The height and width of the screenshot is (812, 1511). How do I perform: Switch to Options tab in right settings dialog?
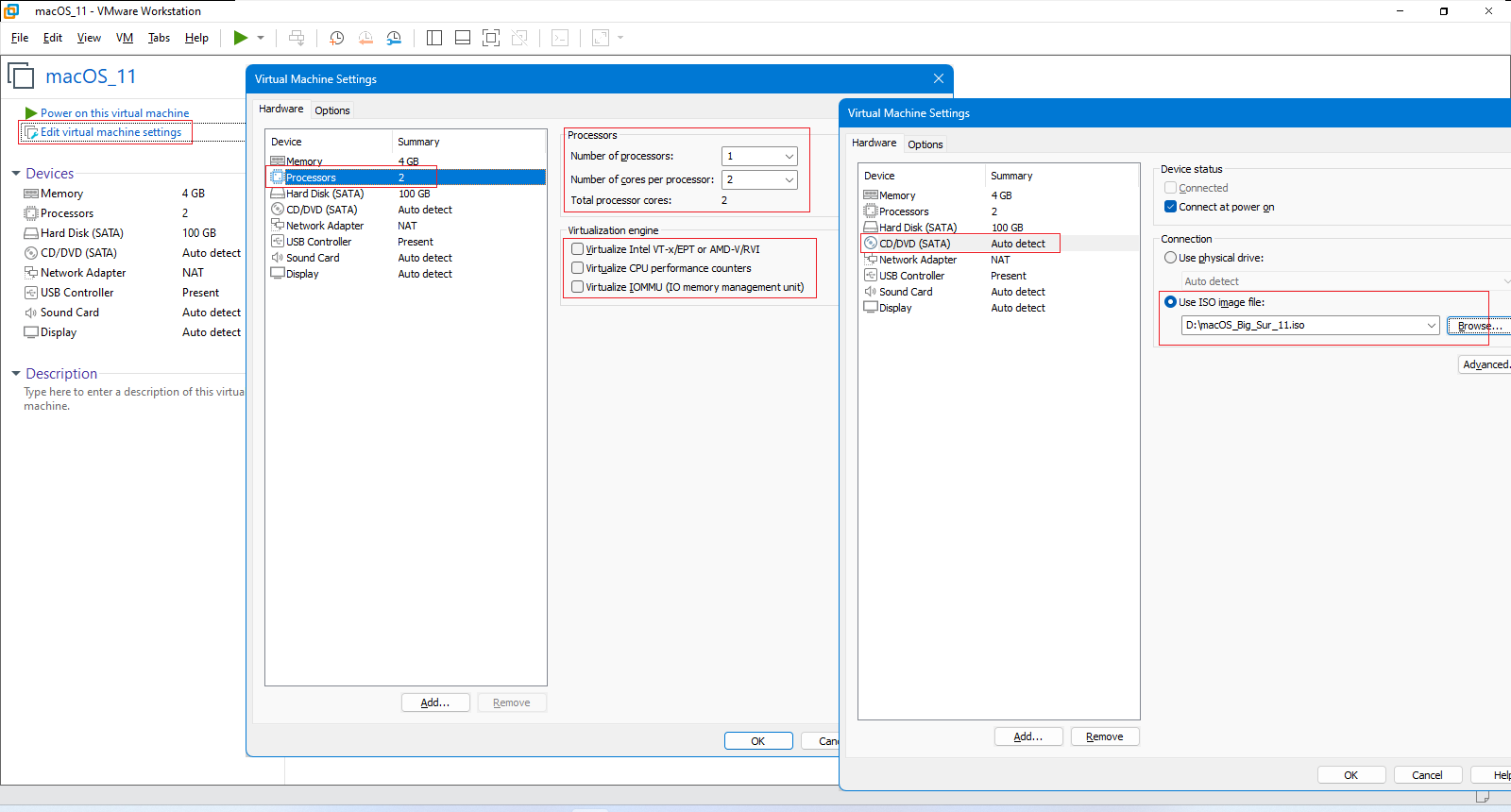pyautogui.click(x=925, y=144)
